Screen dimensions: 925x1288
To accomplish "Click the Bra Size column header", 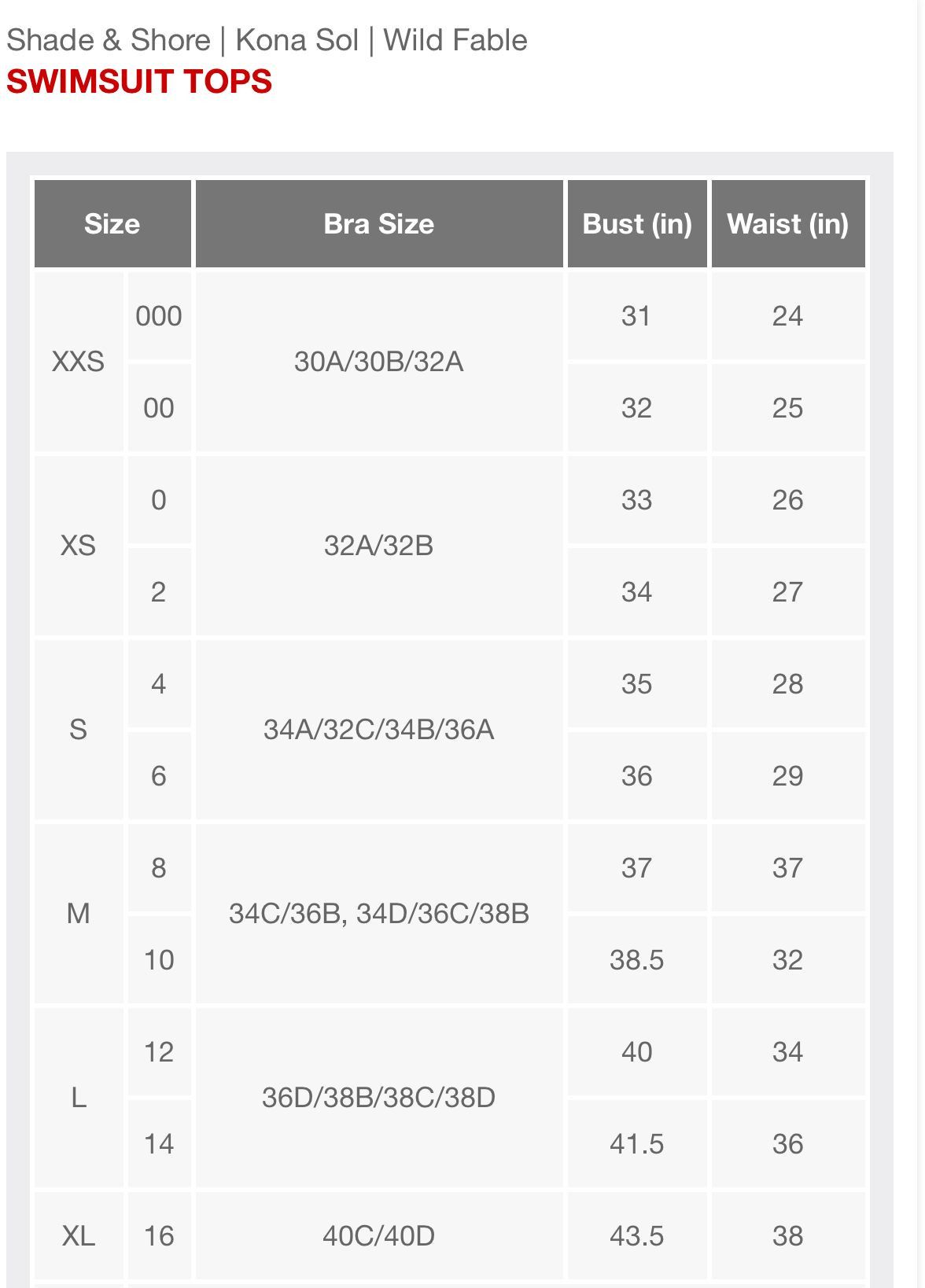I will click(379, 224).
